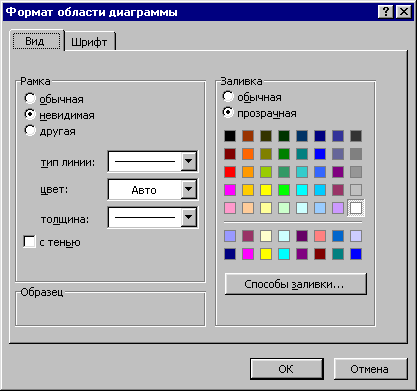Choose the pure red swatch

pyautogui.click(x=230, y=172)
